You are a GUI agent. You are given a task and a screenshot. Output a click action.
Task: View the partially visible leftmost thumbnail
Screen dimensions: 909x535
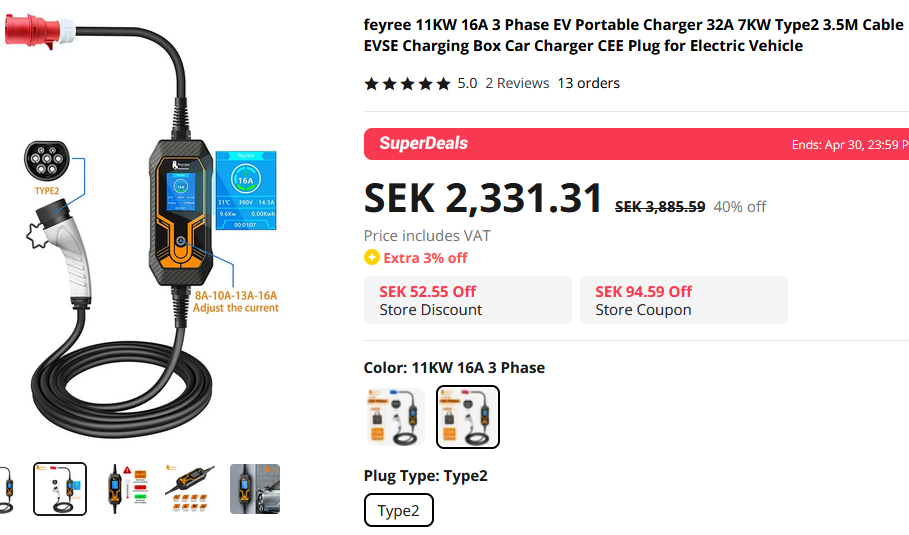[7, 489]
